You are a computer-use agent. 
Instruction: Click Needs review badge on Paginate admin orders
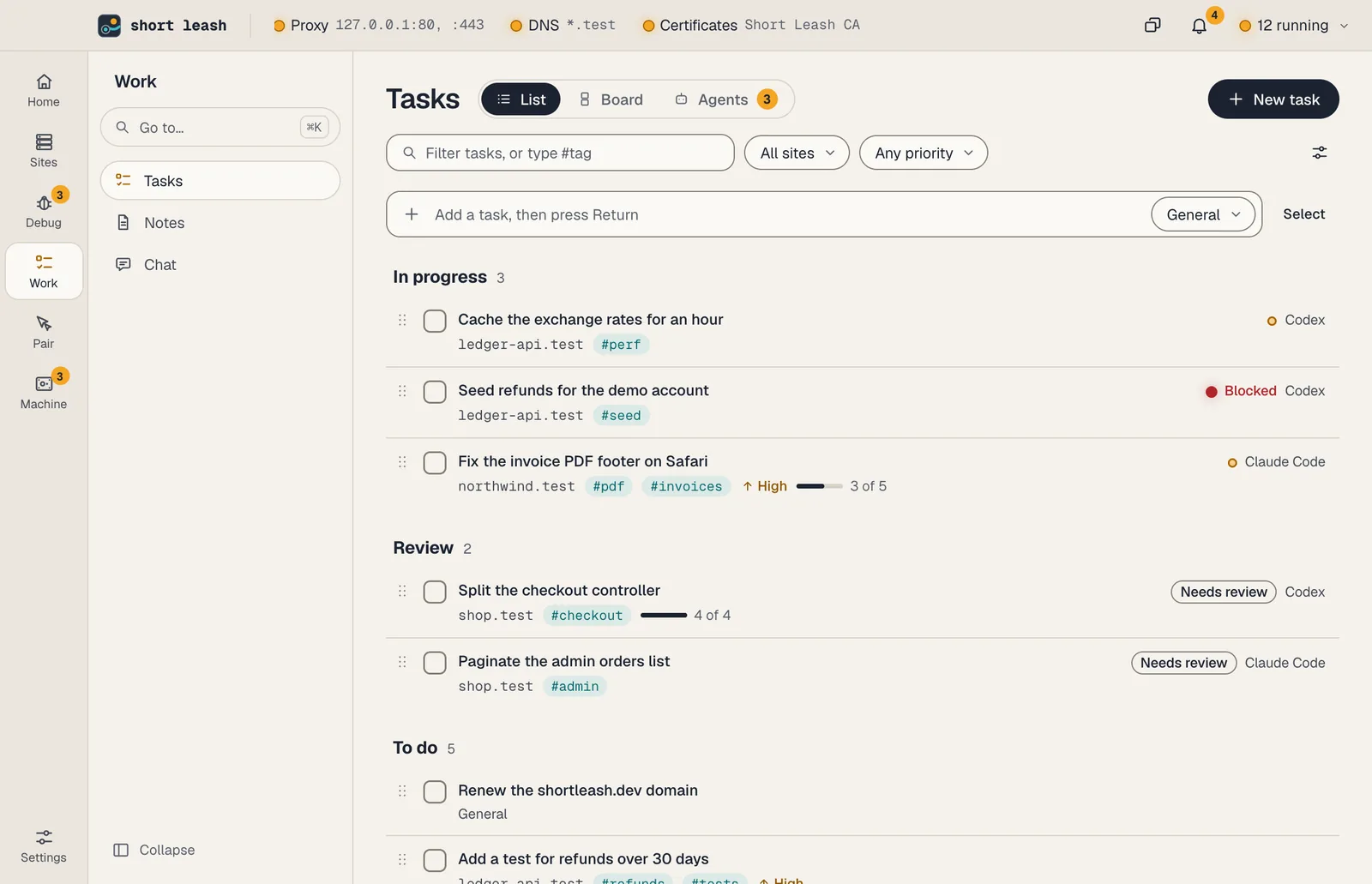pyautogui.click(x=1183, y=663)
